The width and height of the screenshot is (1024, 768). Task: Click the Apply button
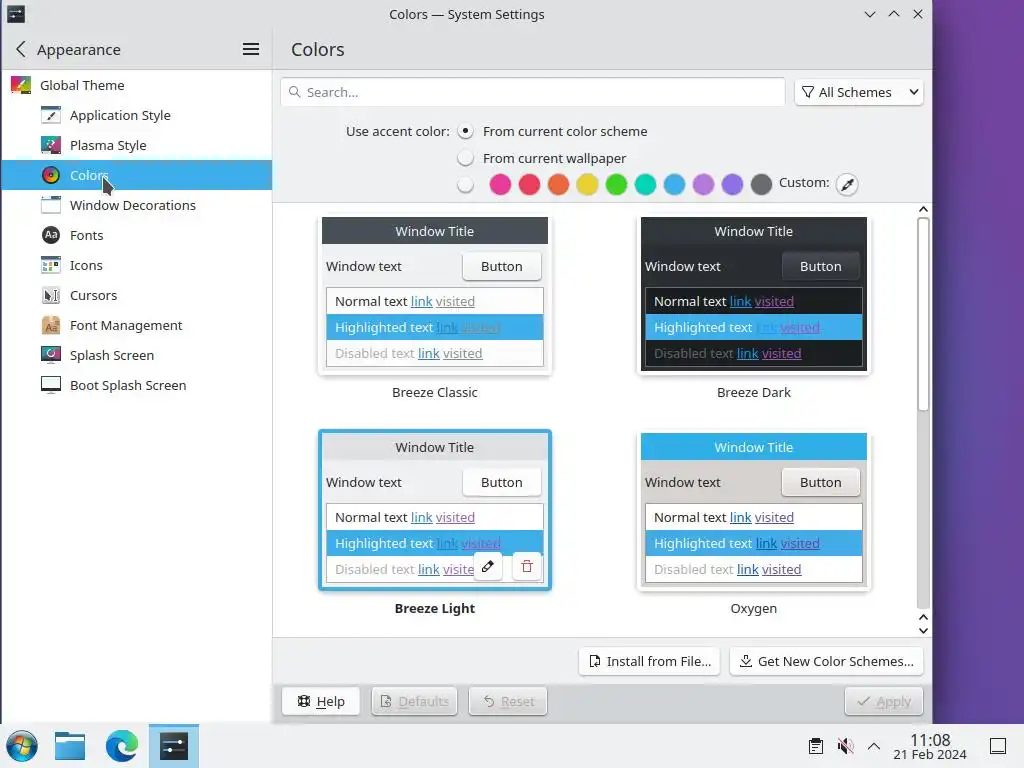click(x=884, y=701)
